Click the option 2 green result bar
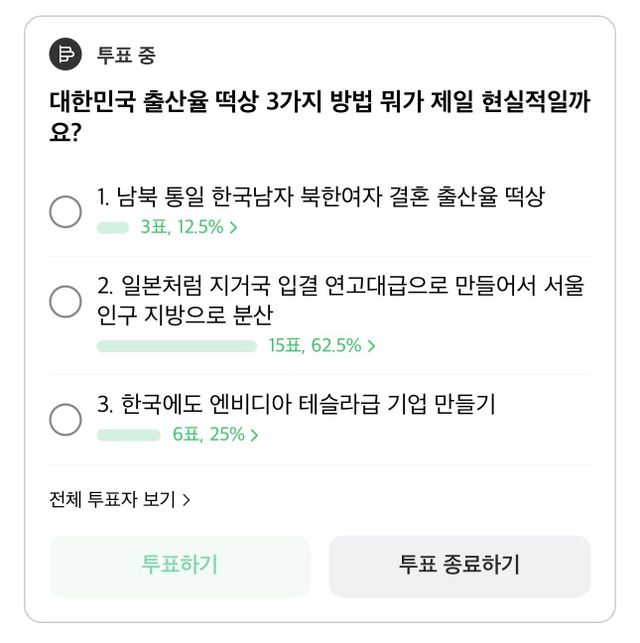This screenshot has width=640, height=643. tap(177, 346)
